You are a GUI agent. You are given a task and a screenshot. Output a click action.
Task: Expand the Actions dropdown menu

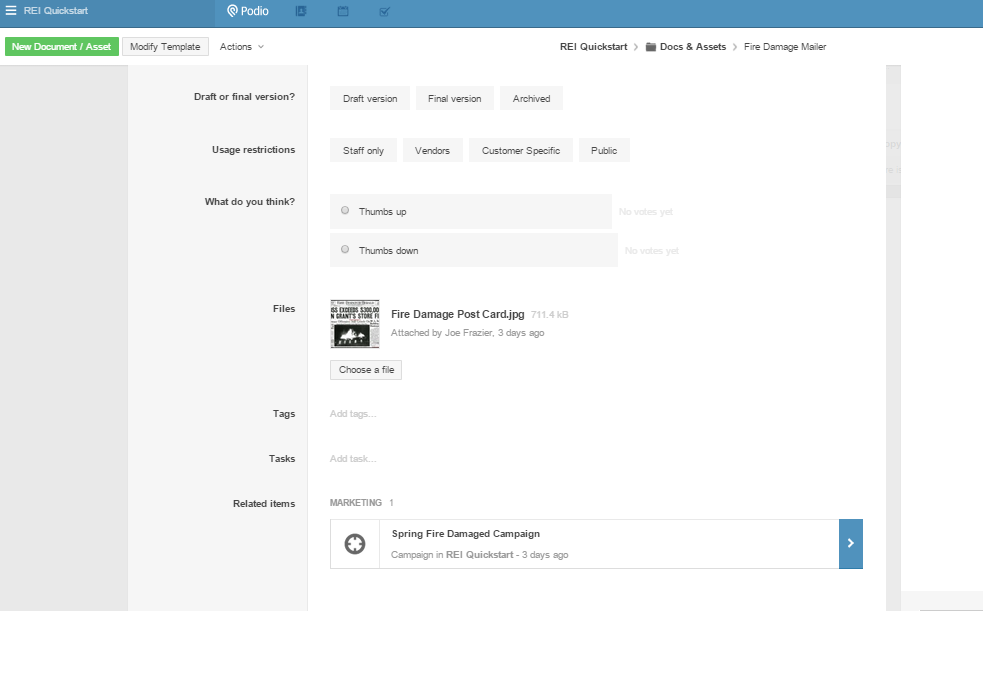coord(242,47)
